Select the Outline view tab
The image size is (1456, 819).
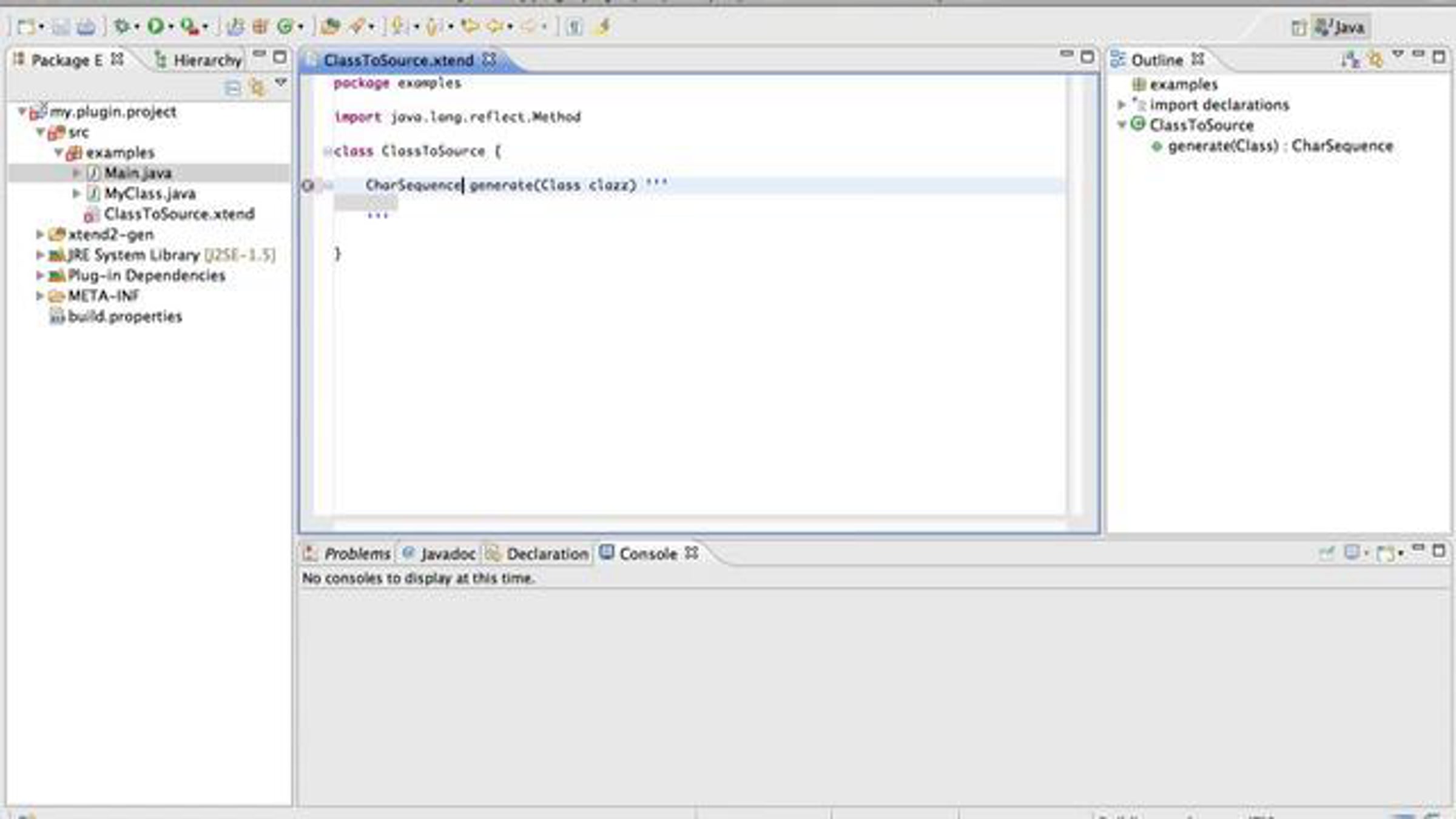[1158, 60]
